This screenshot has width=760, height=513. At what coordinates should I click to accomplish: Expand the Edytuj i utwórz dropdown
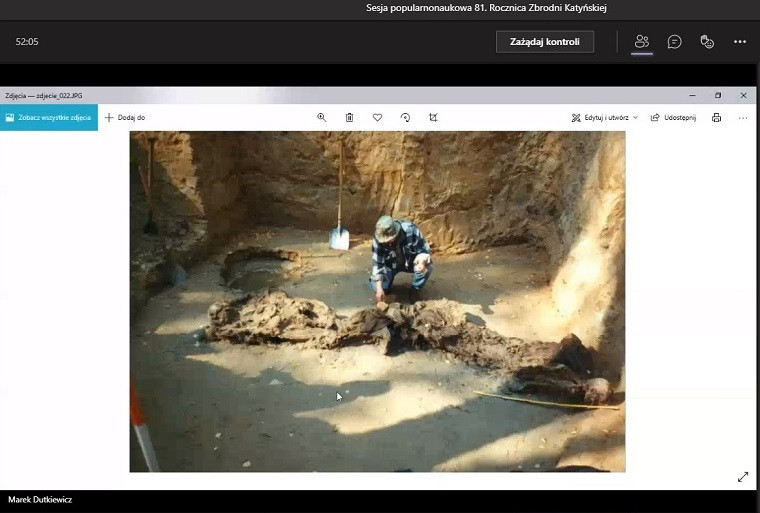[x=605, y=117]
